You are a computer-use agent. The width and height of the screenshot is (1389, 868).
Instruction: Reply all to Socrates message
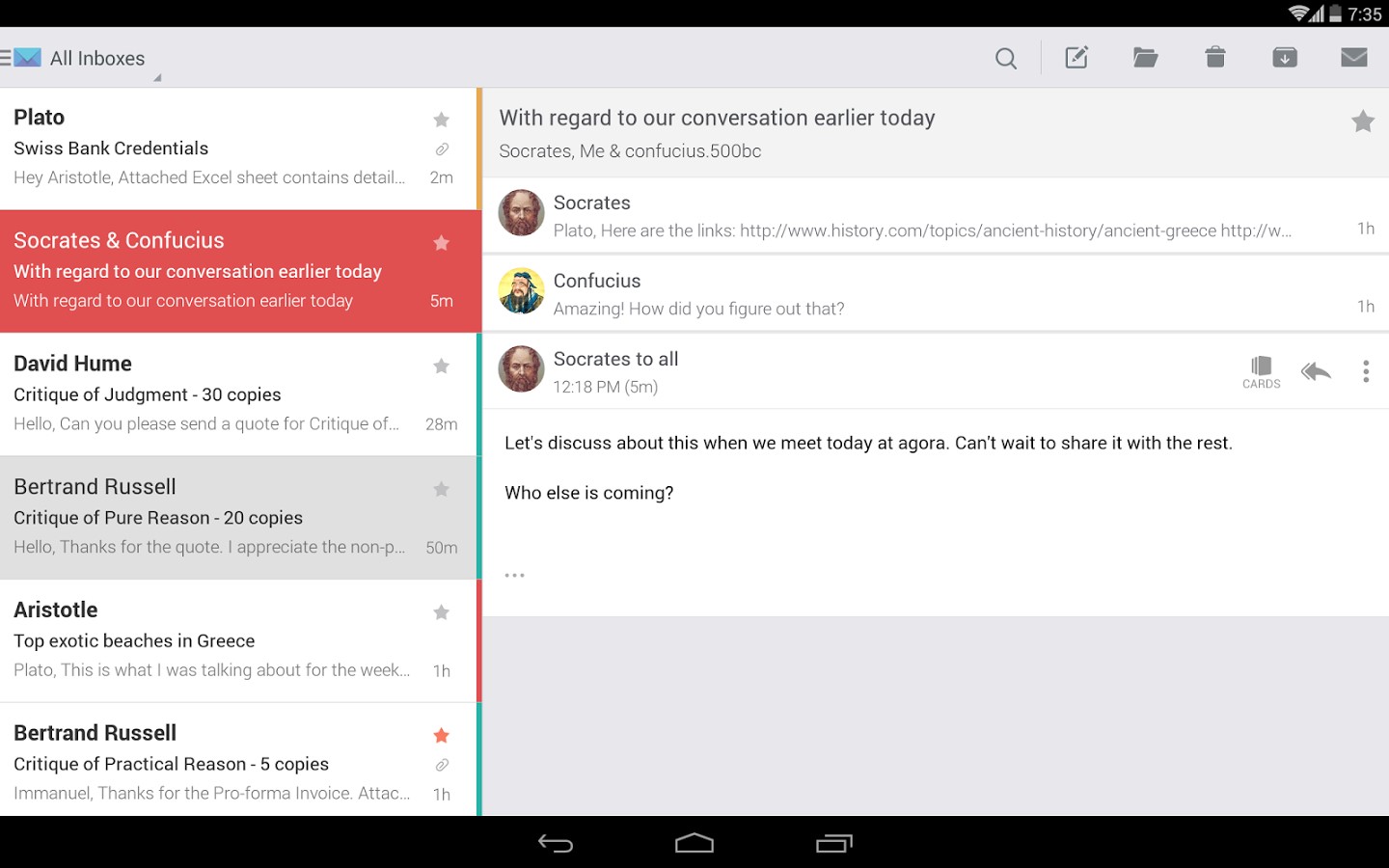[1316, 371]
